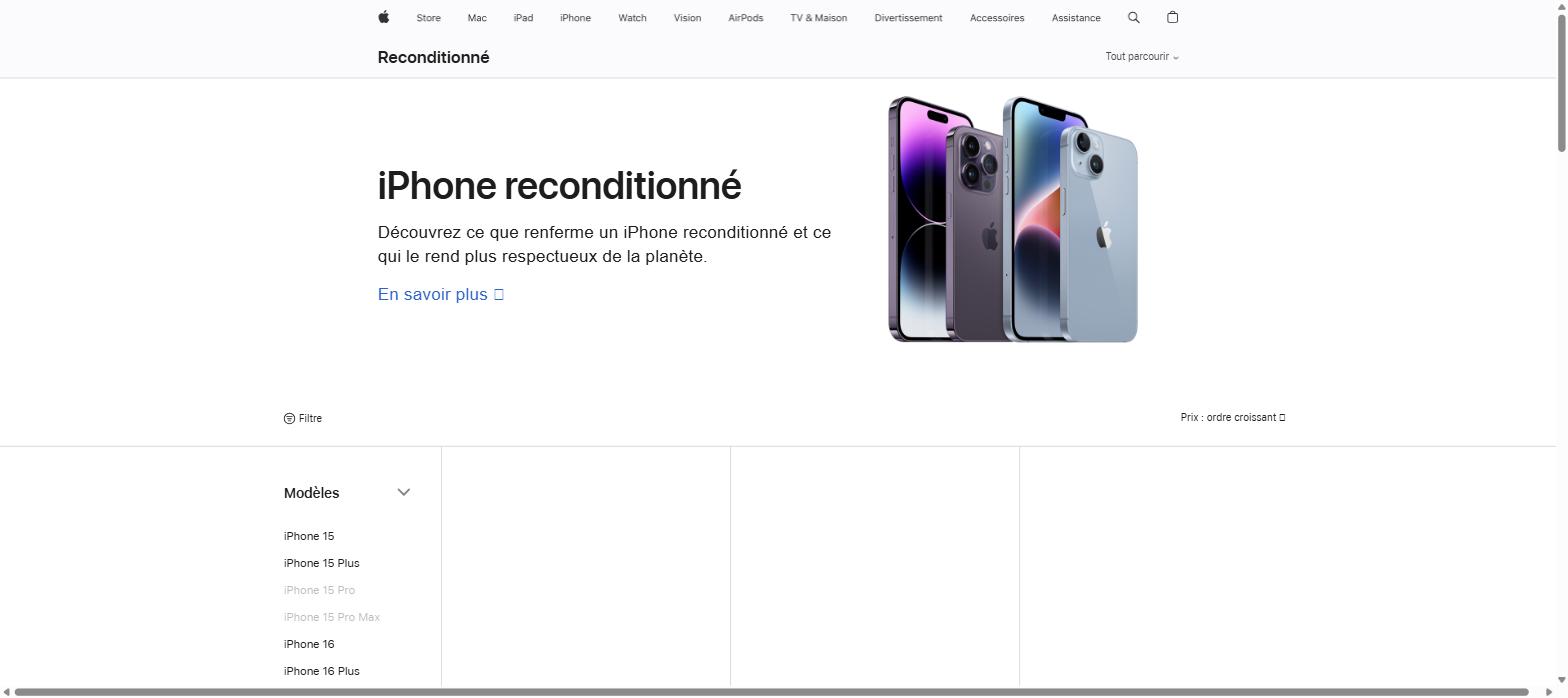Open the Divertissement menu

(908, 18)
